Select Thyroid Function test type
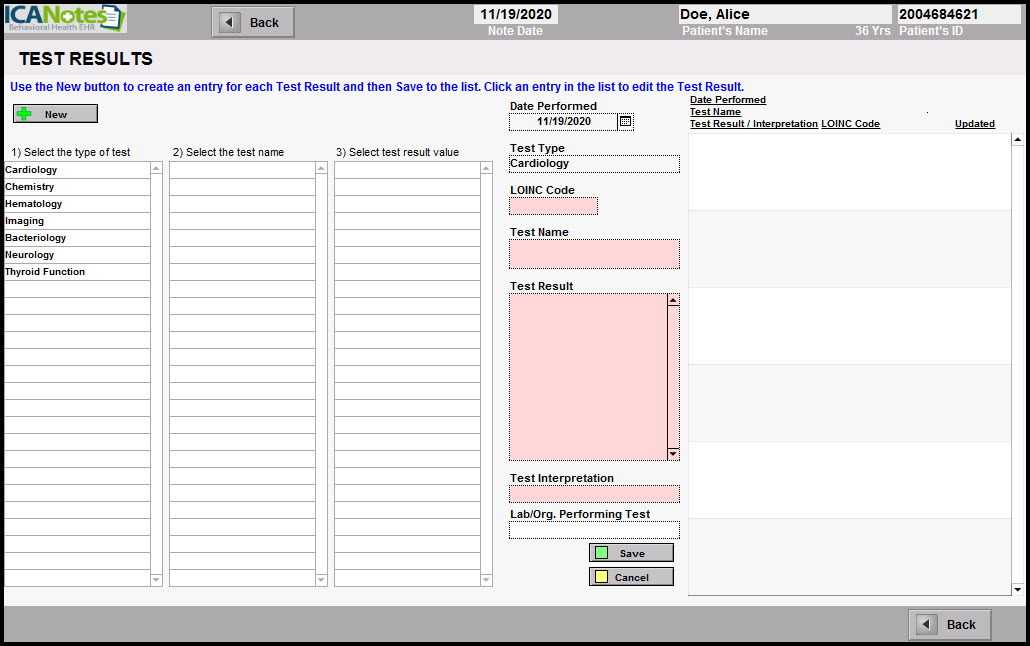This screenshot has width=1030, height=646. 45,272
